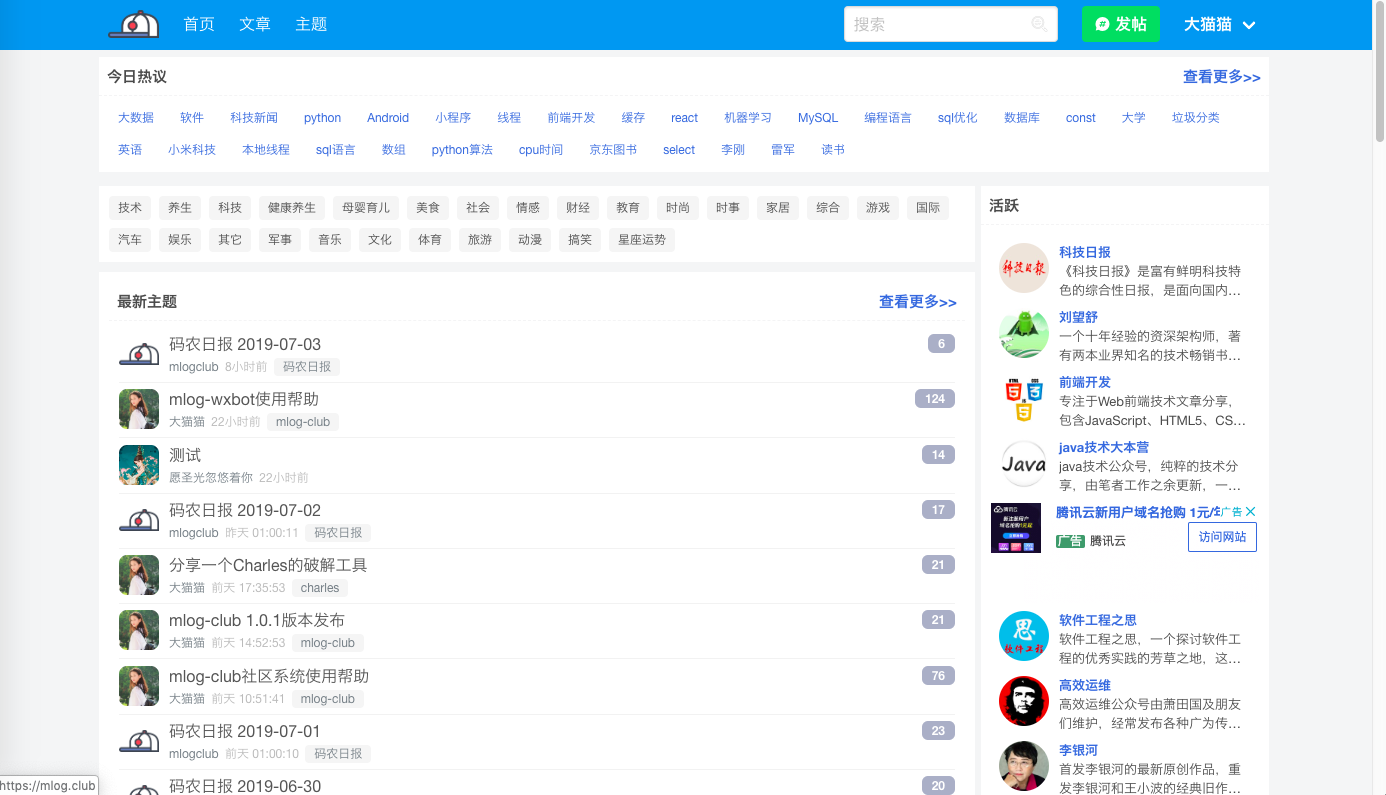This screenshot has height=795, width=1386.
Task: Click the mlog.club hat logo
Action: (135, 22)
